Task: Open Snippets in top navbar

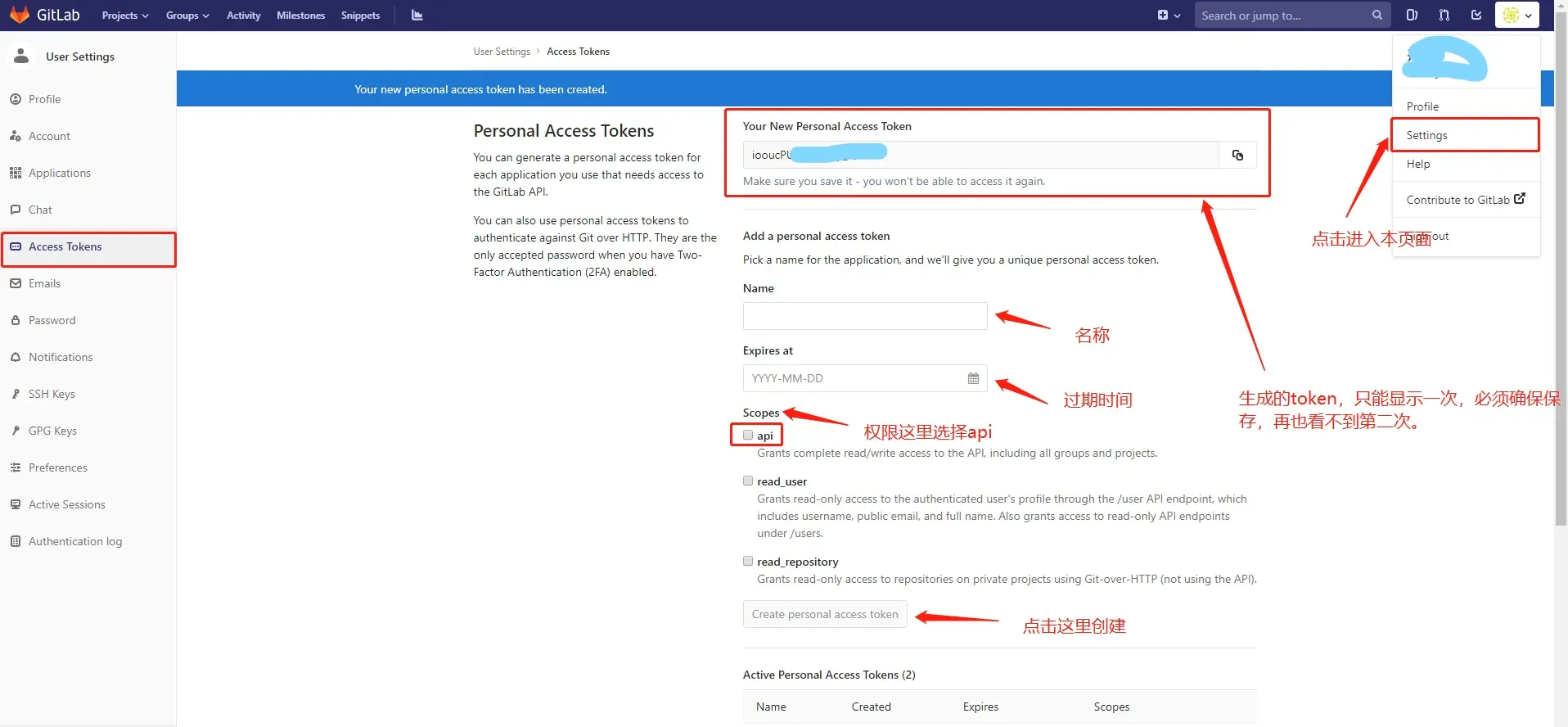Action: tap(360, 16)
